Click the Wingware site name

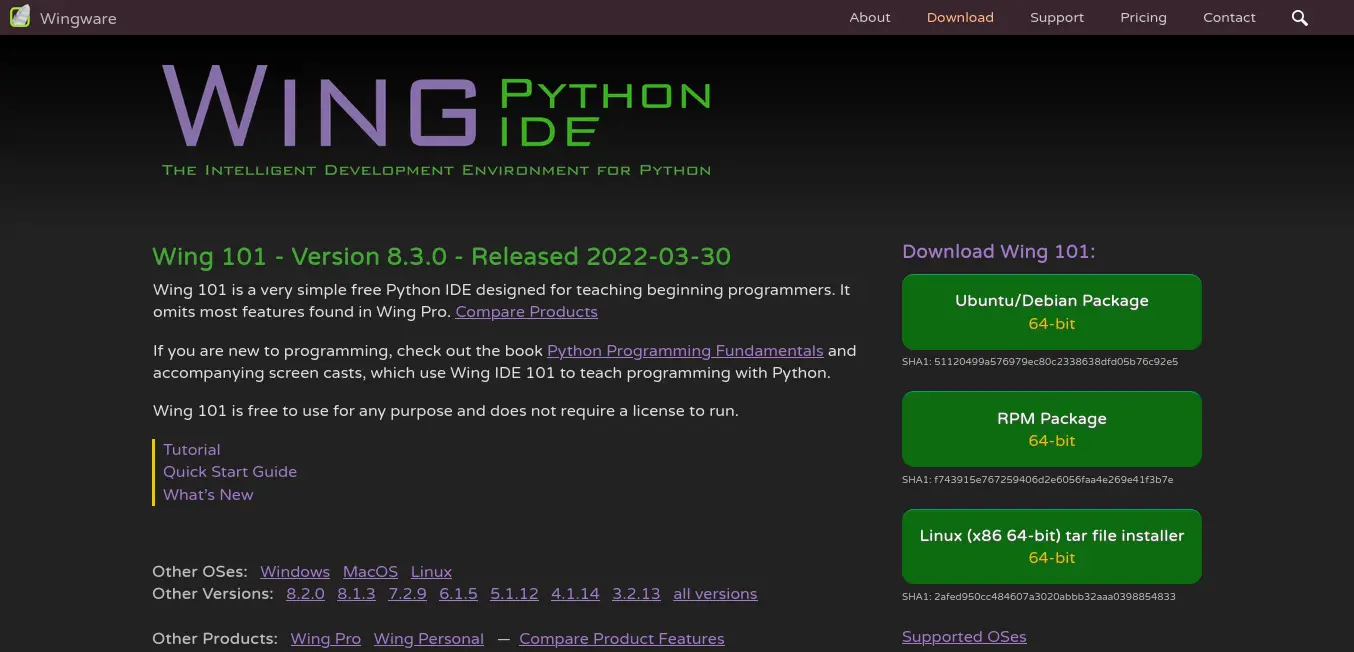click(x=78, y=19)
